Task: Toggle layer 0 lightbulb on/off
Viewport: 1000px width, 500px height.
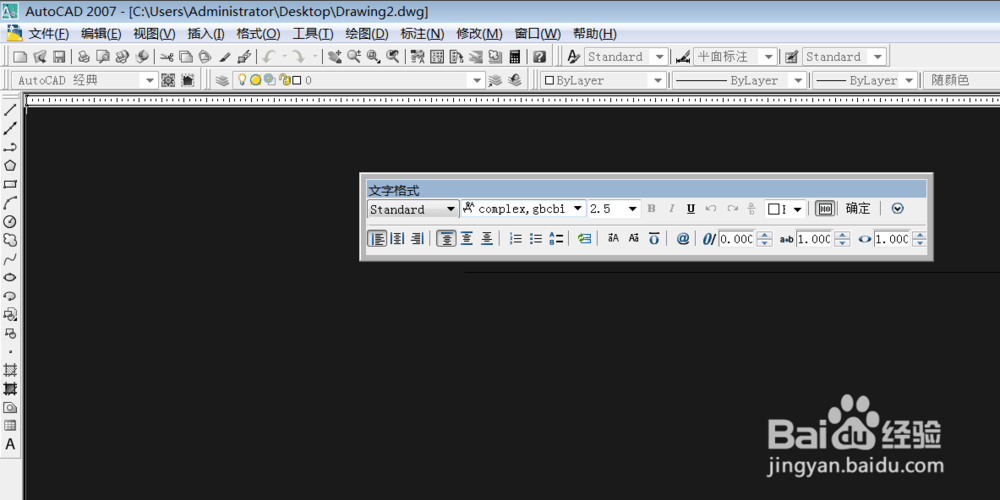Action: (x=242, y=80)
